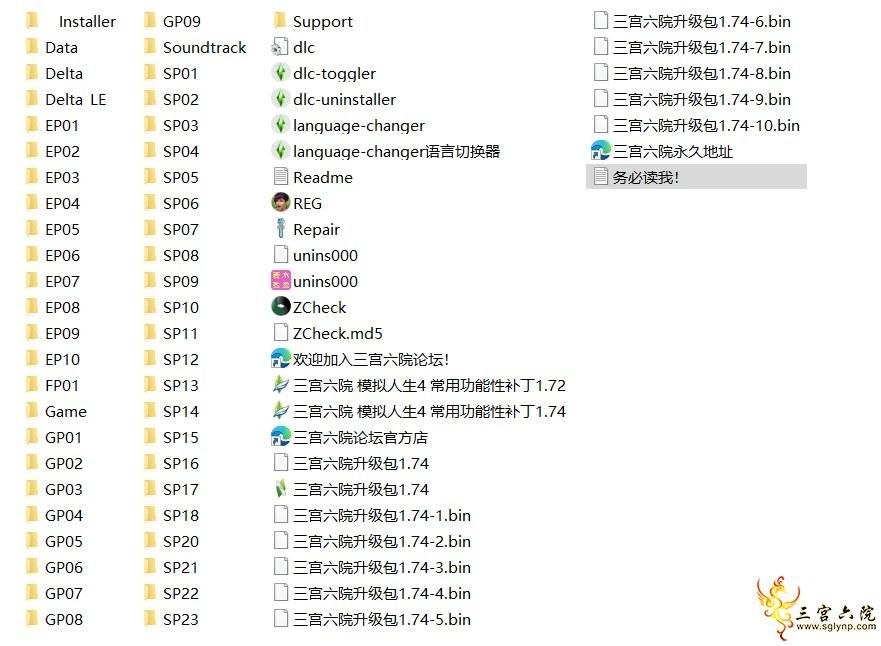Select the blank-page unins000 file icon
881x646 pixels.
(280, 254)
